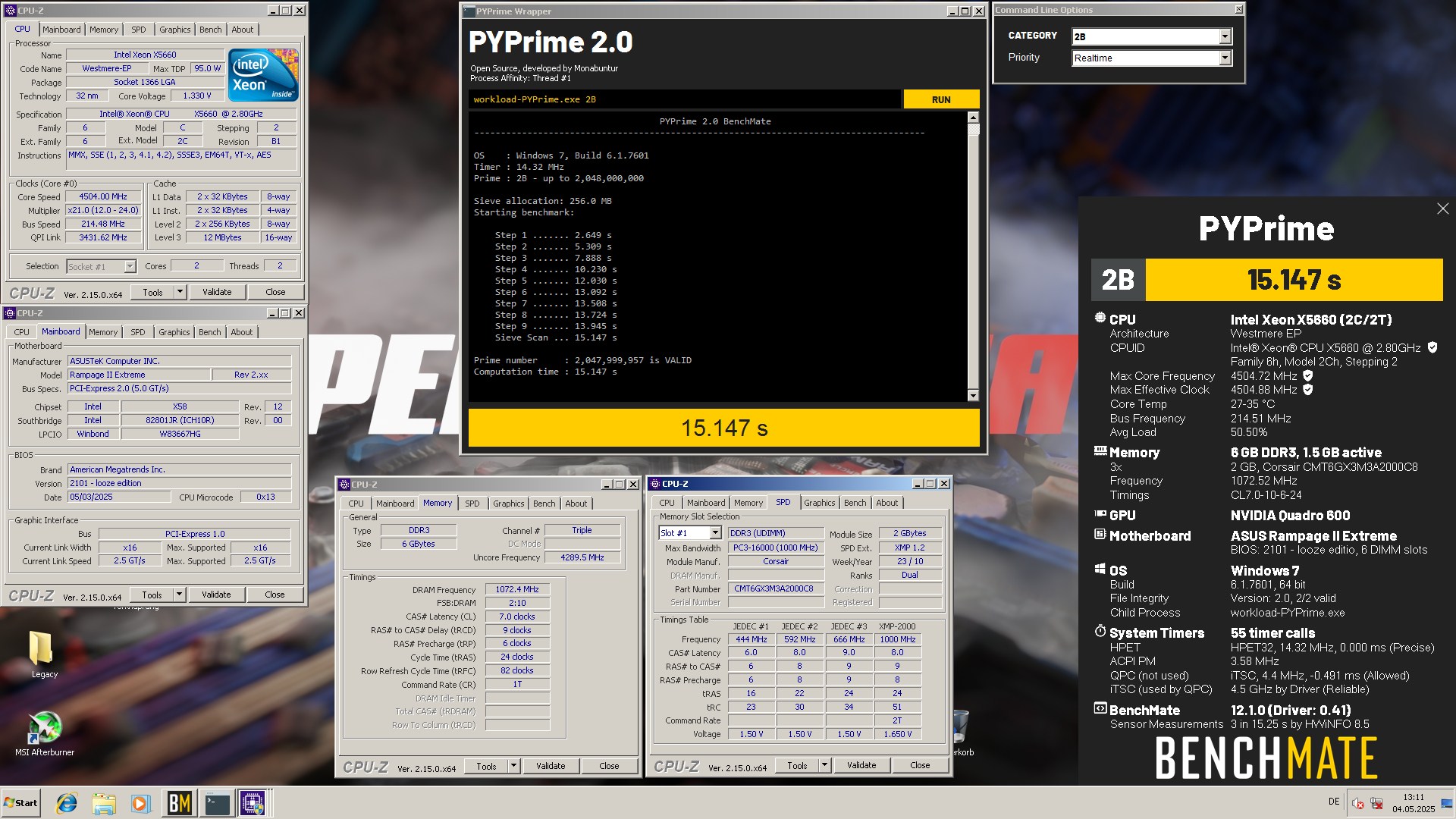This screenshot has width=1456, height=819.
Task: Click the BIOS version 2101 - looze edition field
Action: (180, 483)
